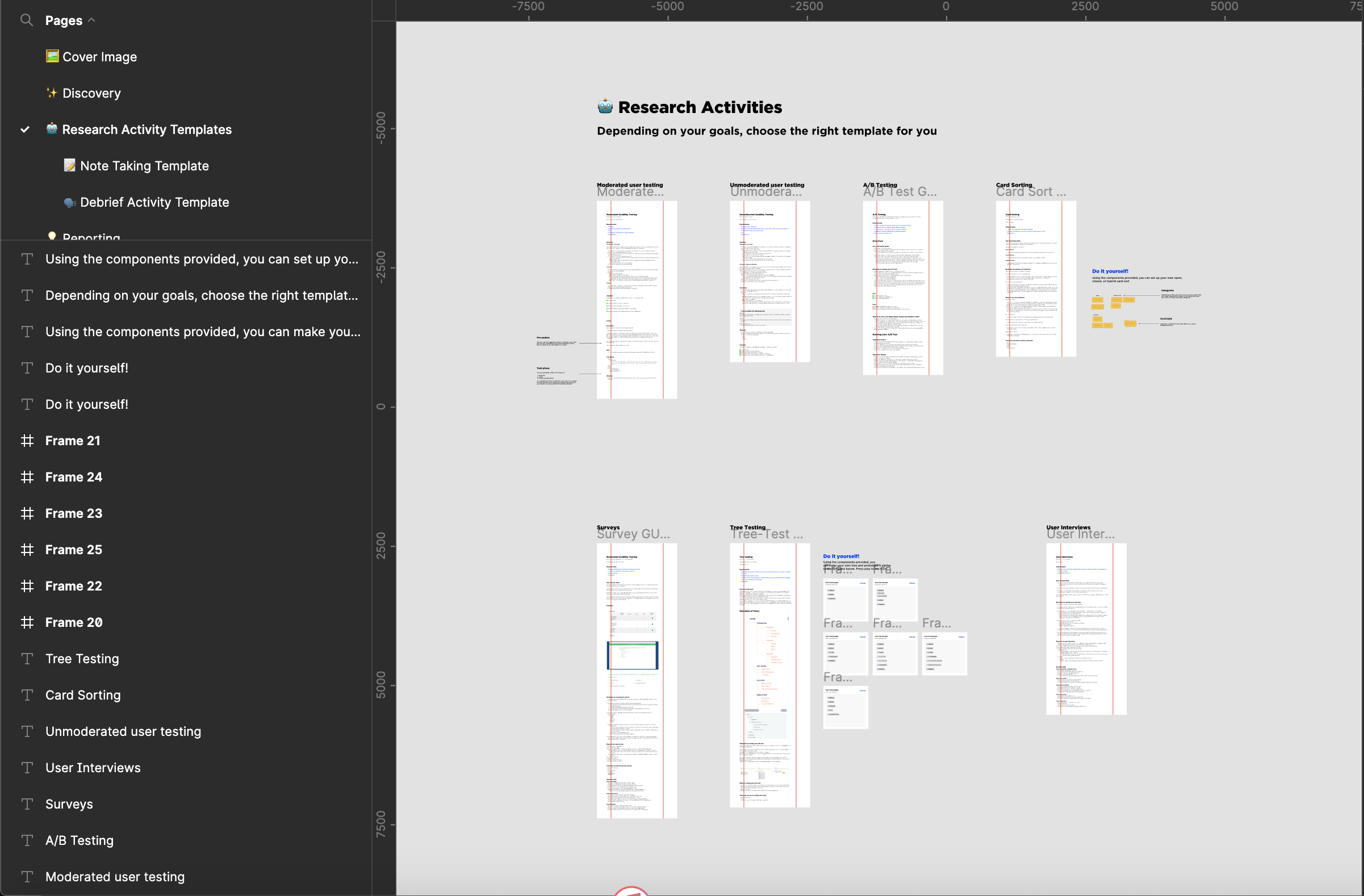This screenshot has height=896, width=1364.
Task: Click the Frame 21 frame icon
Action: (27, 441)
